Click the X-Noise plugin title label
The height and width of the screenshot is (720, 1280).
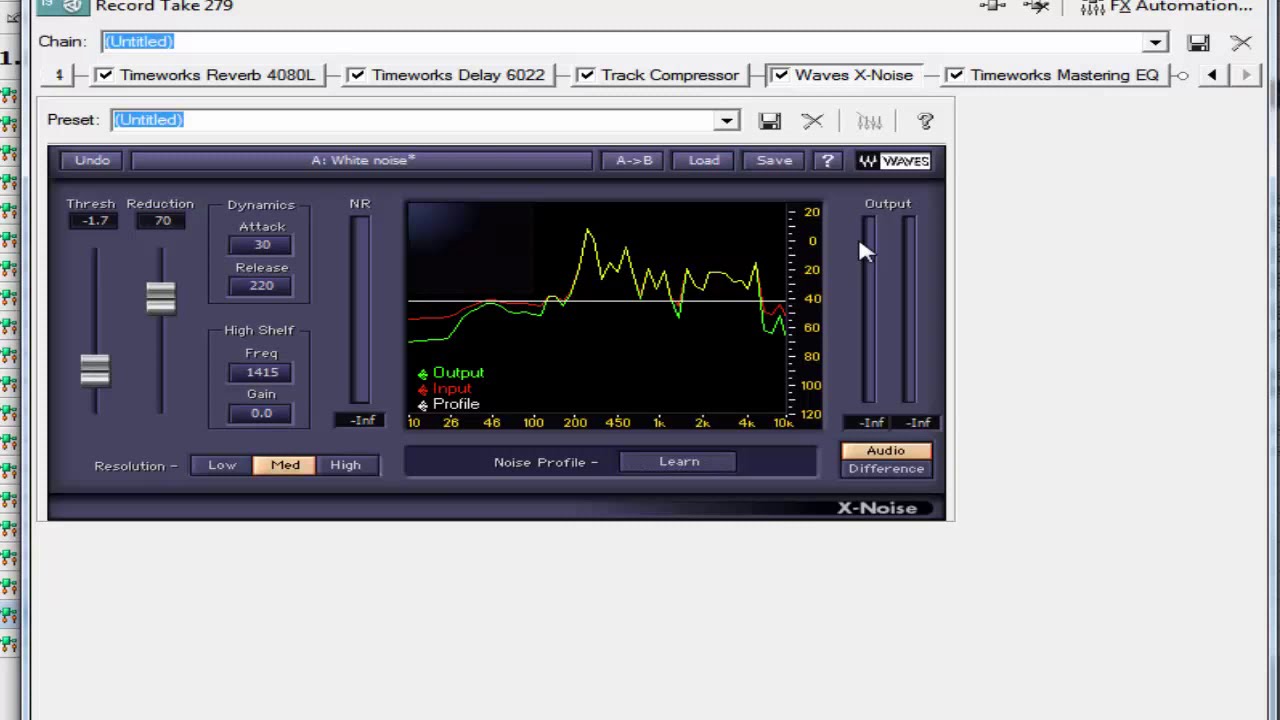877,508
